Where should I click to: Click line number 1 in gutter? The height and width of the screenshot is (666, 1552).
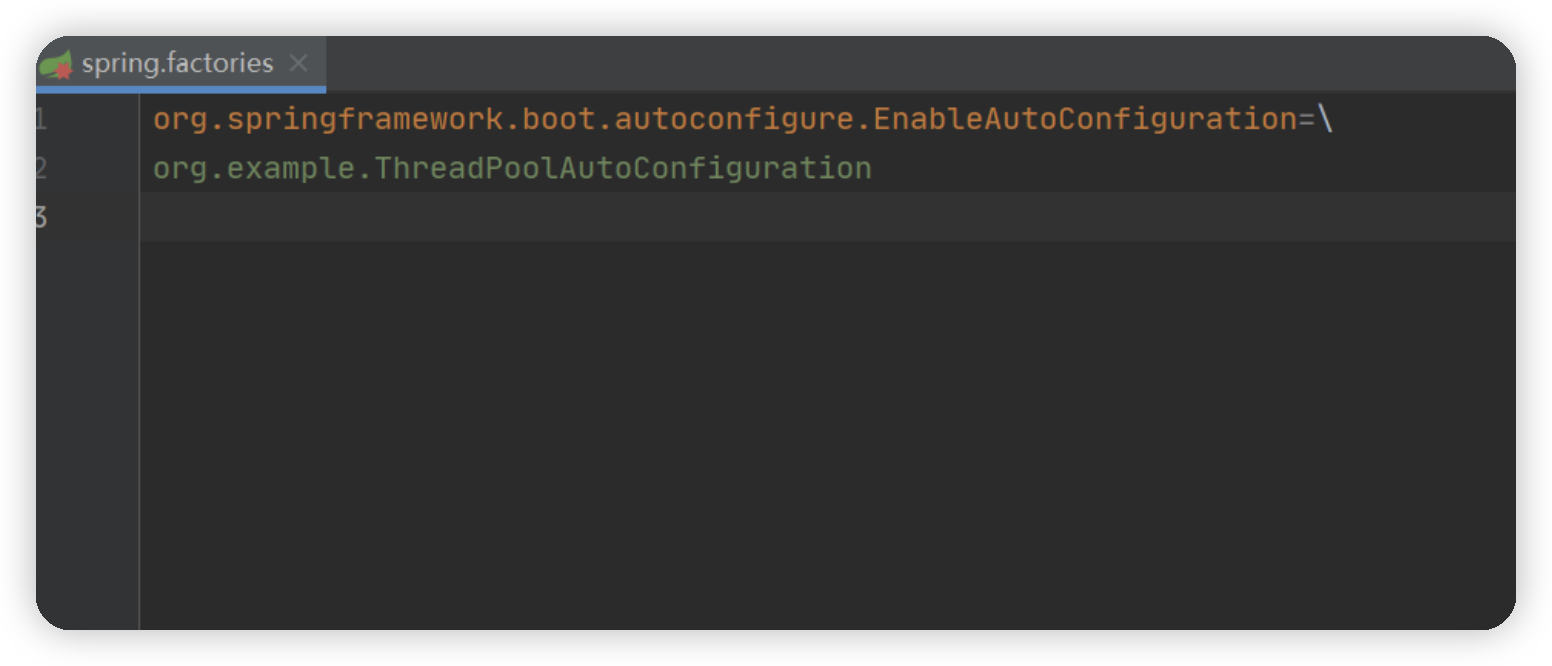41,120
